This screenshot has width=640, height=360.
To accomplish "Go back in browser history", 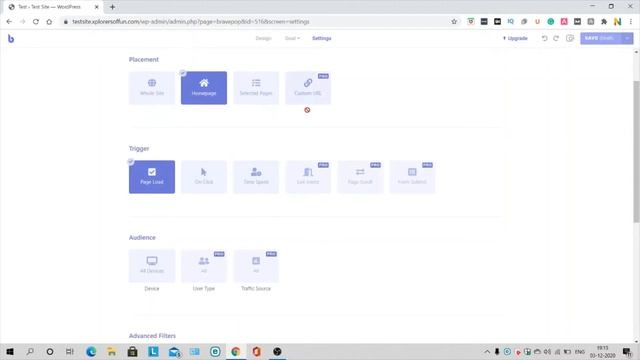I will tap(9, 22).
